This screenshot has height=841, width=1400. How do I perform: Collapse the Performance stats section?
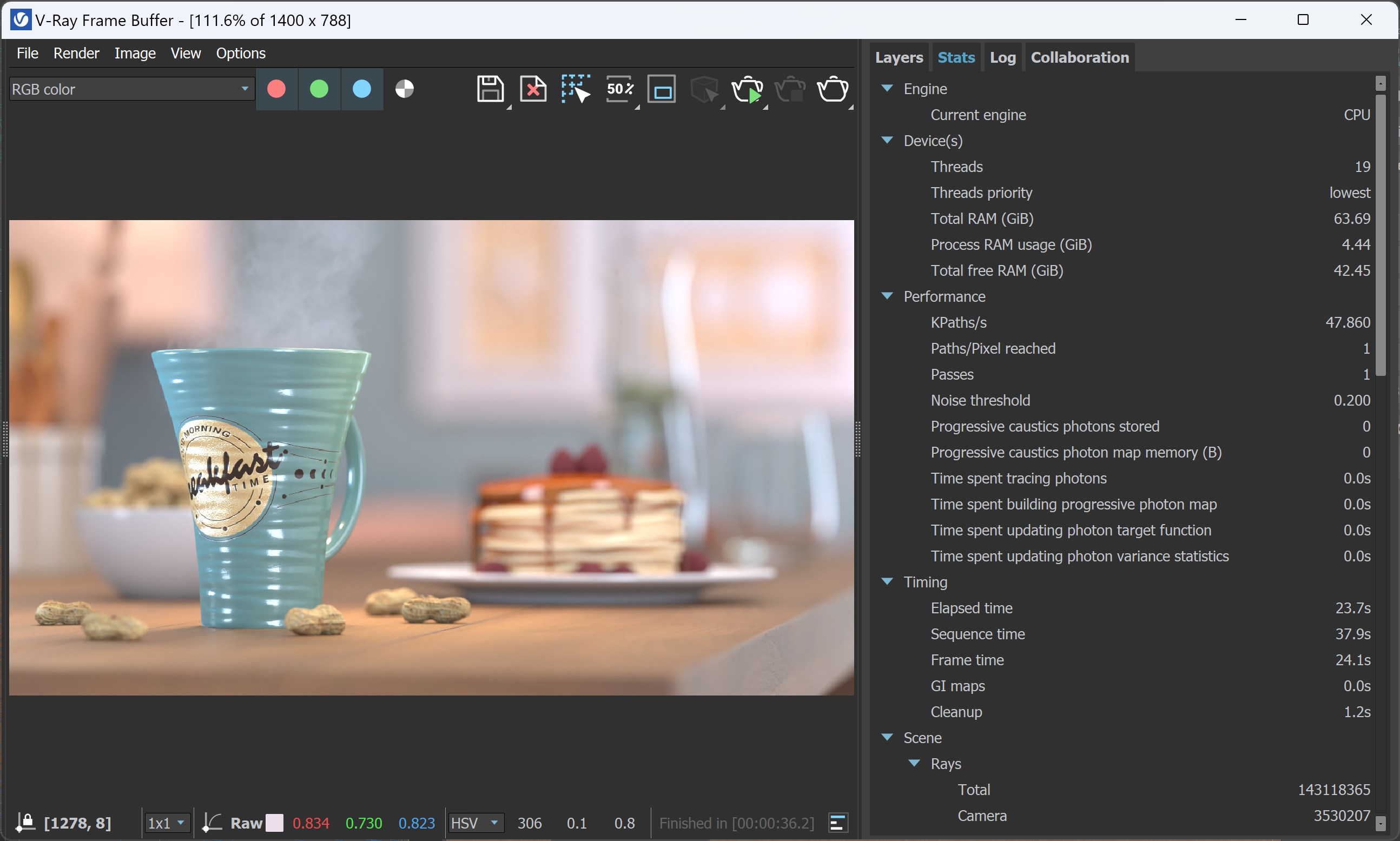(887, 296)
